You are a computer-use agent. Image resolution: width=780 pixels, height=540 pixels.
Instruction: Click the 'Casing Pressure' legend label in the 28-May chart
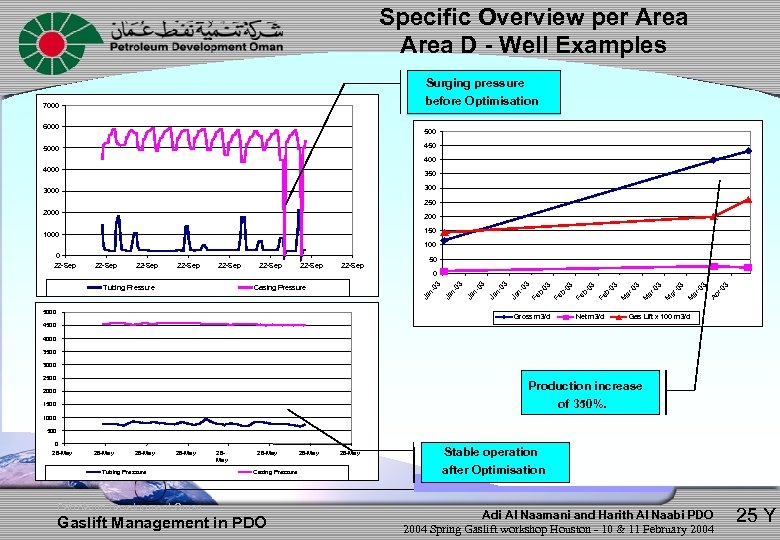click(x=275, y=472)
